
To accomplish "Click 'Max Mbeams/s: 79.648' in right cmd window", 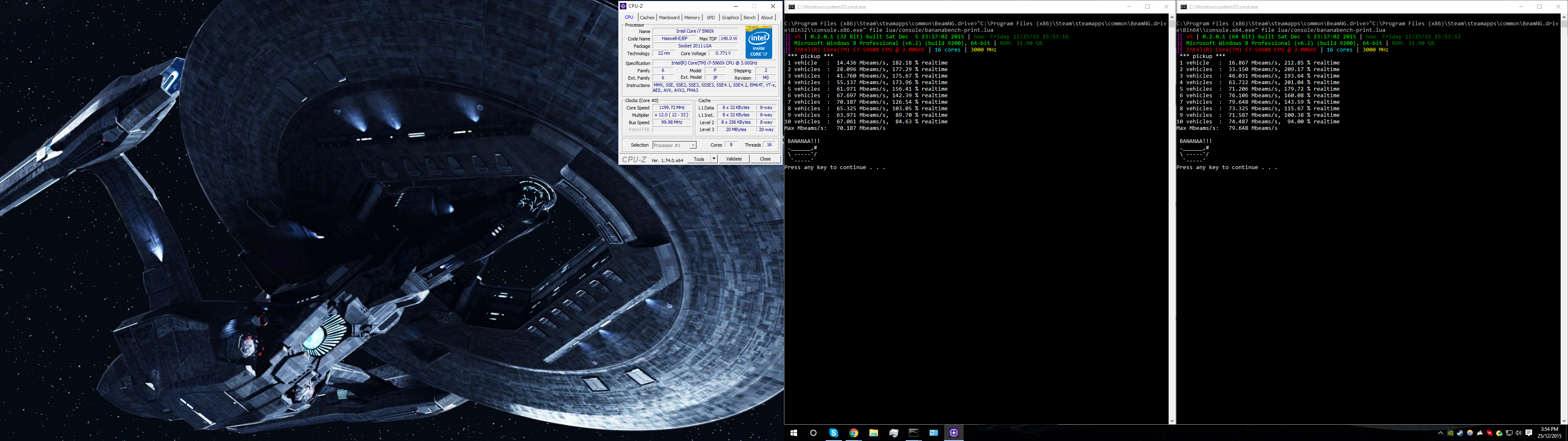I will click(x=1227, y=129).
